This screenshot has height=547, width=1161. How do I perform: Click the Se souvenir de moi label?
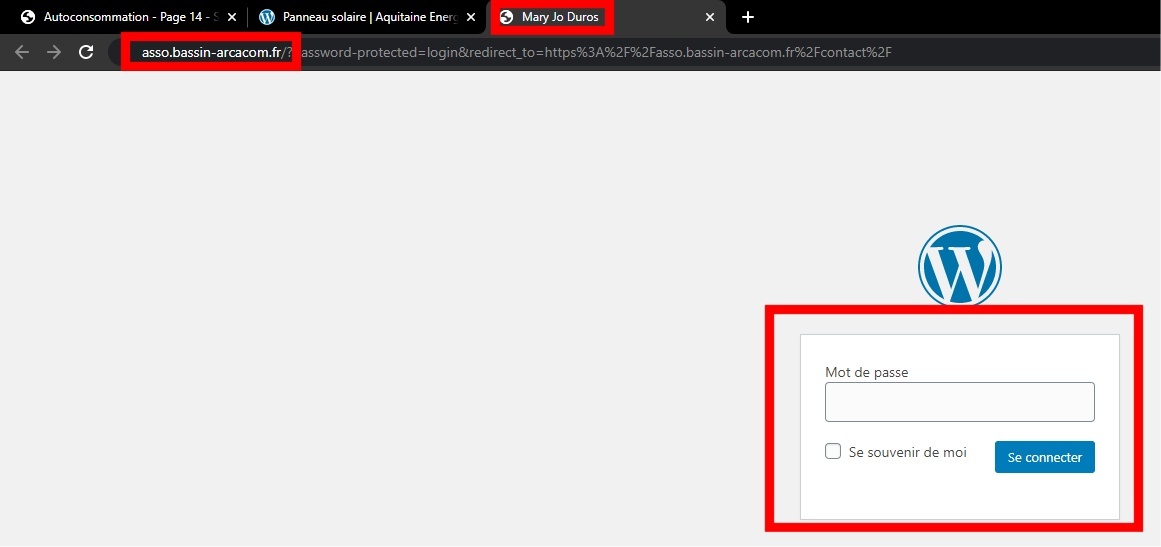pos(908,452)
